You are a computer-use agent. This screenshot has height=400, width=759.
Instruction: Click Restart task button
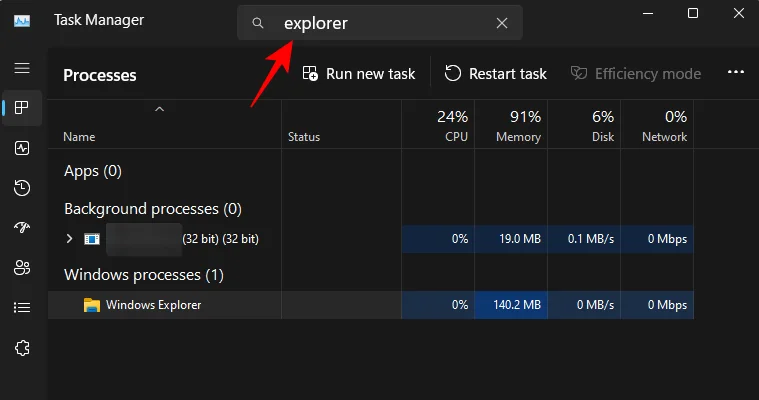(495, 74)
